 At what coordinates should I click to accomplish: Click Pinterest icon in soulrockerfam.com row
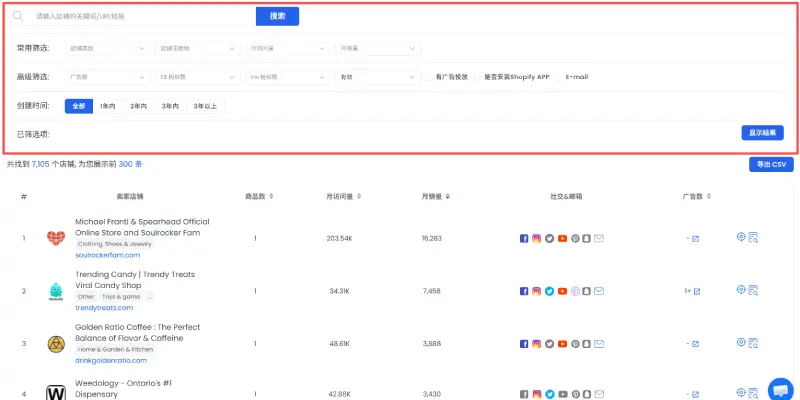pos(575,238)
